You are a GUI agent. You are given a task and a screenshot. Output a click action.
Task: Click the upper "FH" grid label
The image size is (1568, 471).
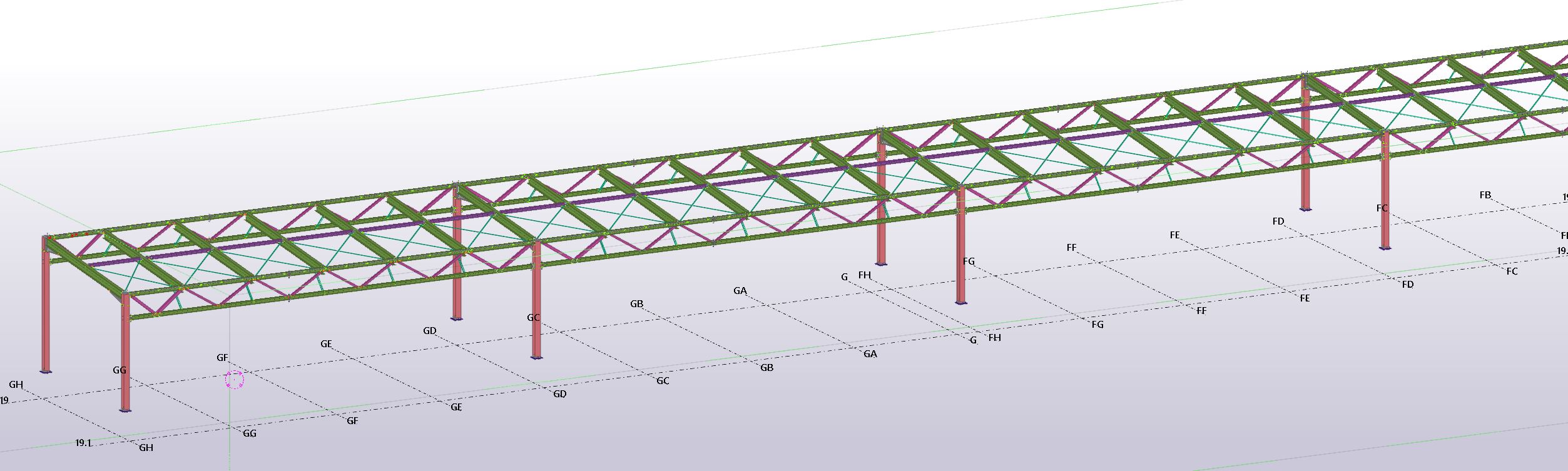tap(864, 275)
